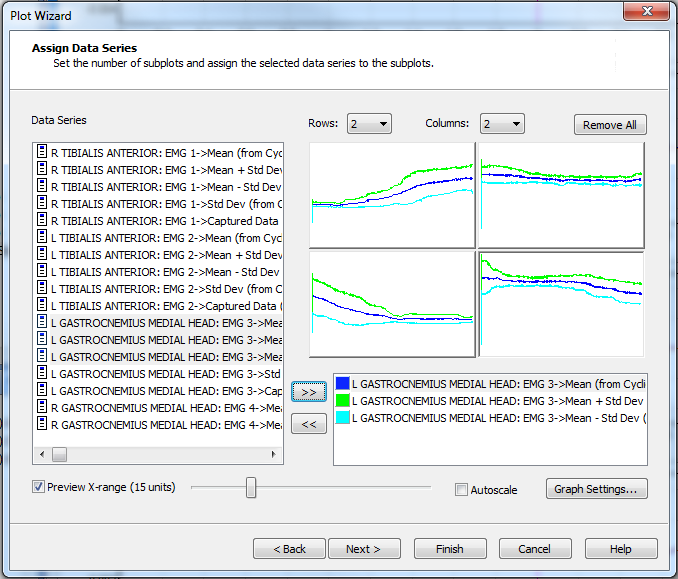The image size is (678, 579).
Task: Click the Data Series horizontal scrollbar thumb
Action: click(60, 454)
